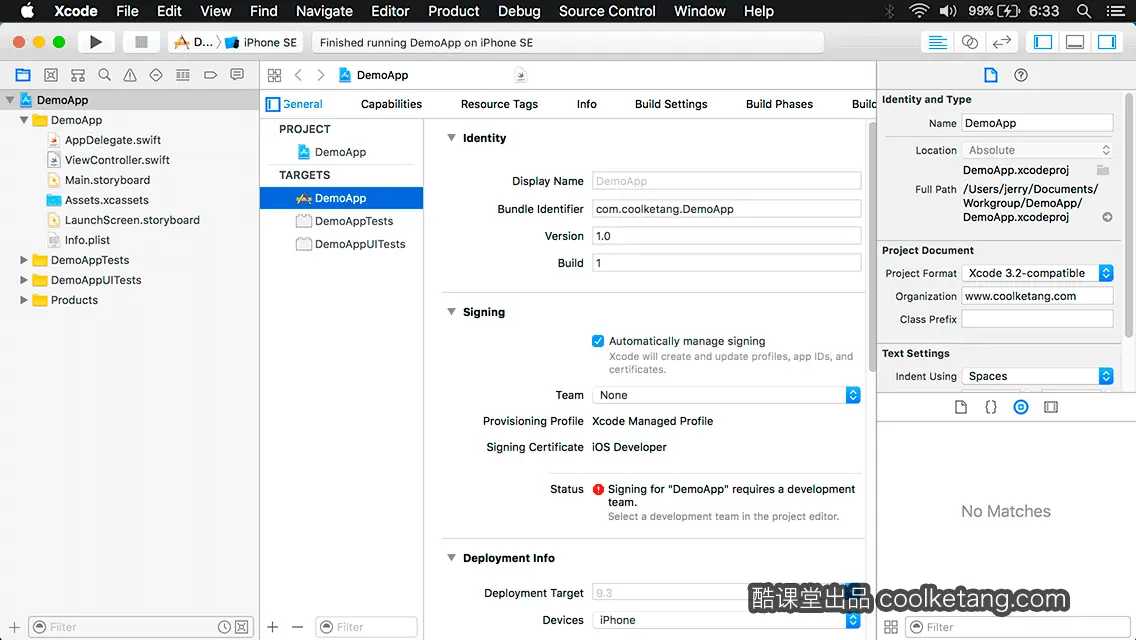Add a new target with plus button

pos(273,627)
